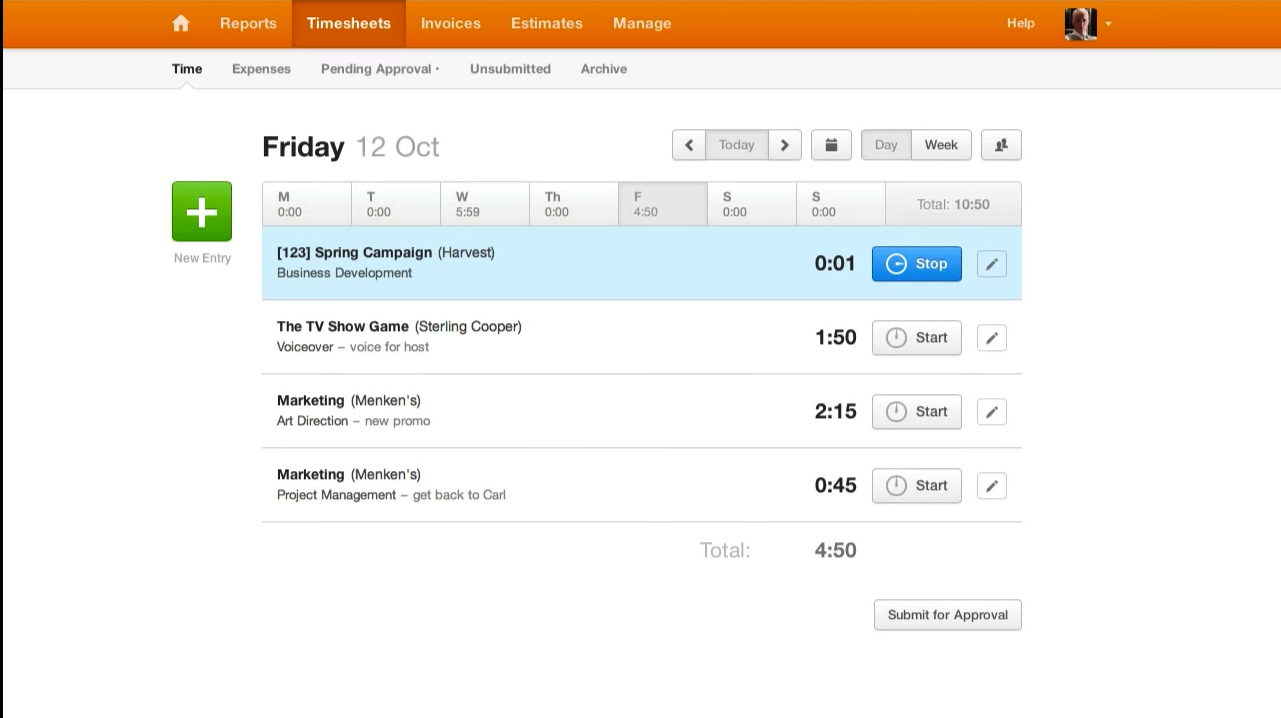Click the daily total 4:50 value

coord(835,550)
